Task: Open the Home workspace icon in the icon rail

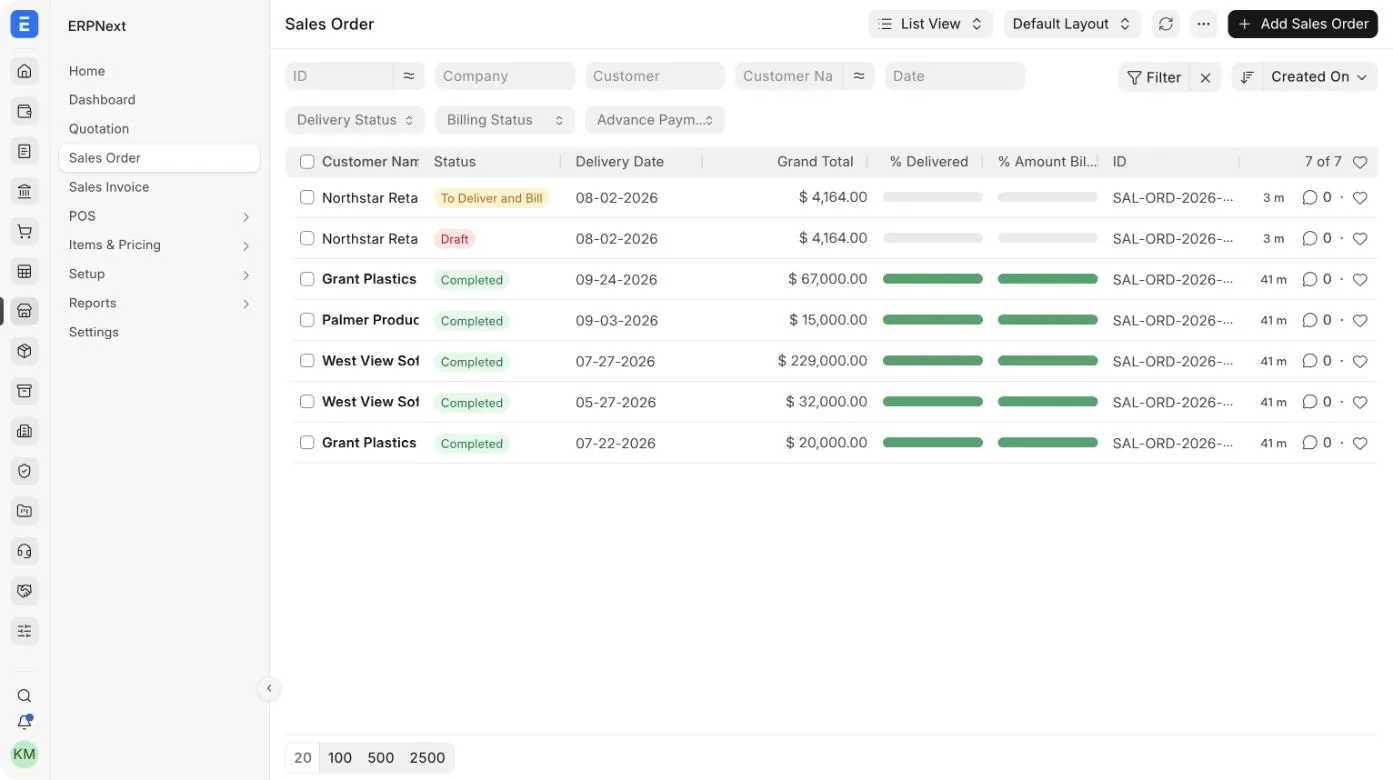Action: pos(25,71)
